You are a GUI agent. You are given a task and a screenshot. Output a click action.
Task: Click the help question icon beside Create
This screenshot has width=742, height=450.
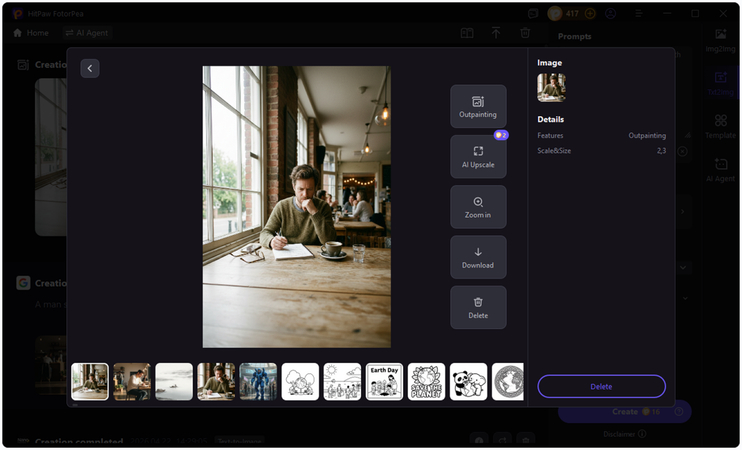679,412
